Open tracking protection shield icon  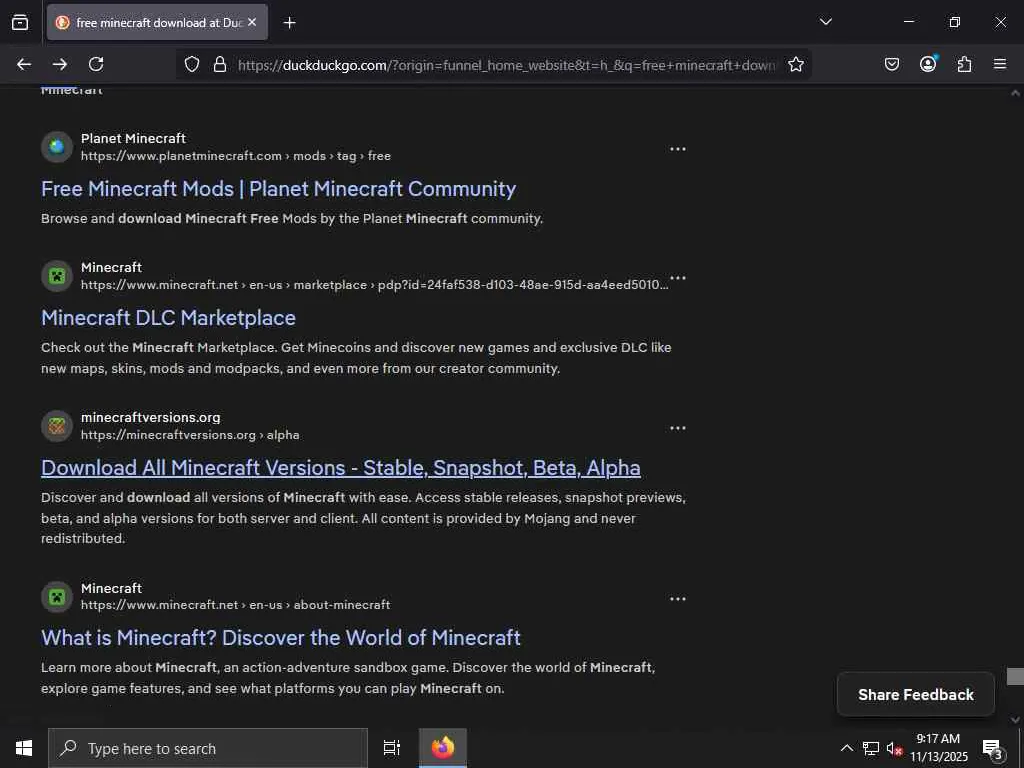coord(191,64)
